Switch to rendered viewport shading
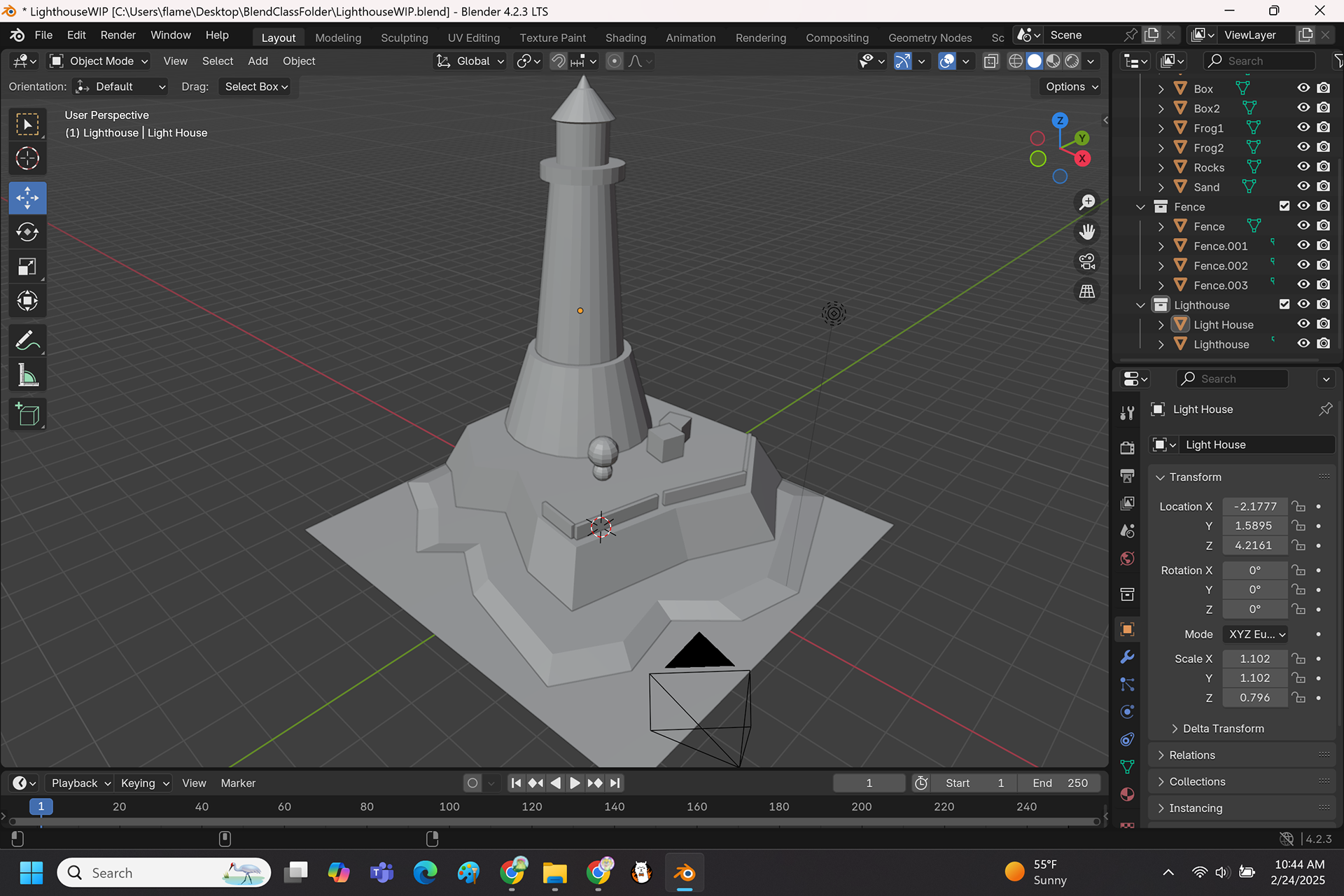Viewport: 1344px width, 896px height. (x=1072, y=62)
